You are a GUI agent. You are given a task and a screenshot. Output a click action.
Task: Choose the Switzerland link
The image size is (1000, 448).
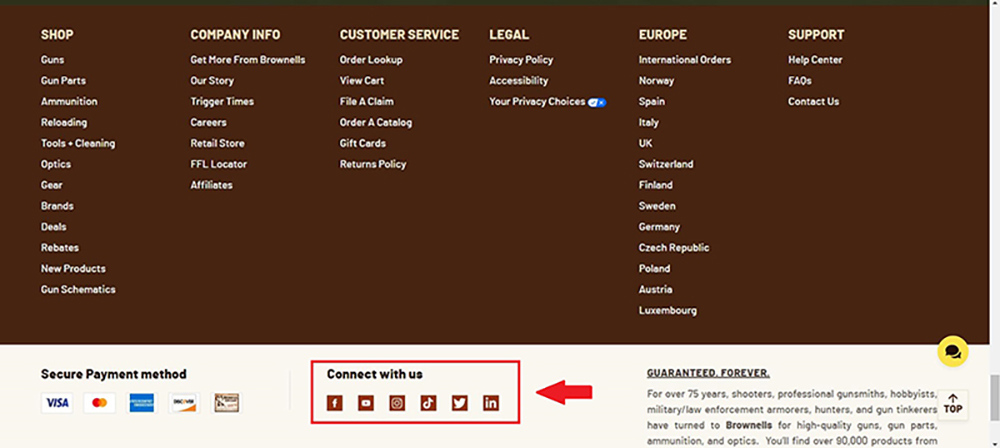tap(666, 164)
